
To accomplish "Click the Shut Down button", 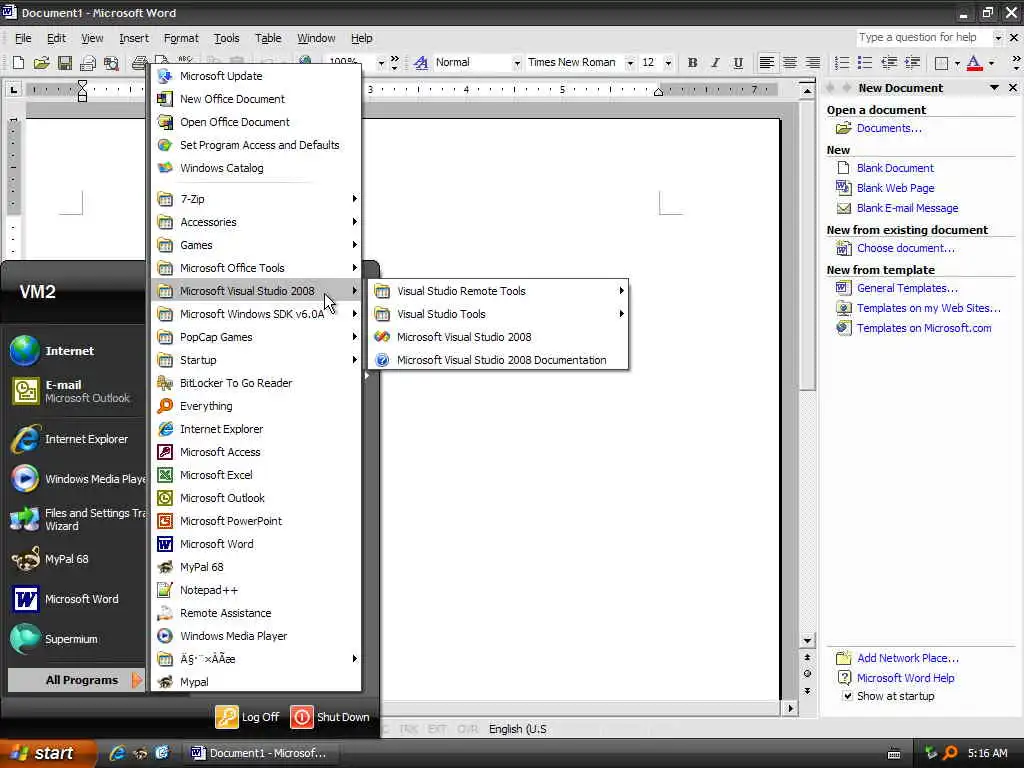I will tap(330, 716).
